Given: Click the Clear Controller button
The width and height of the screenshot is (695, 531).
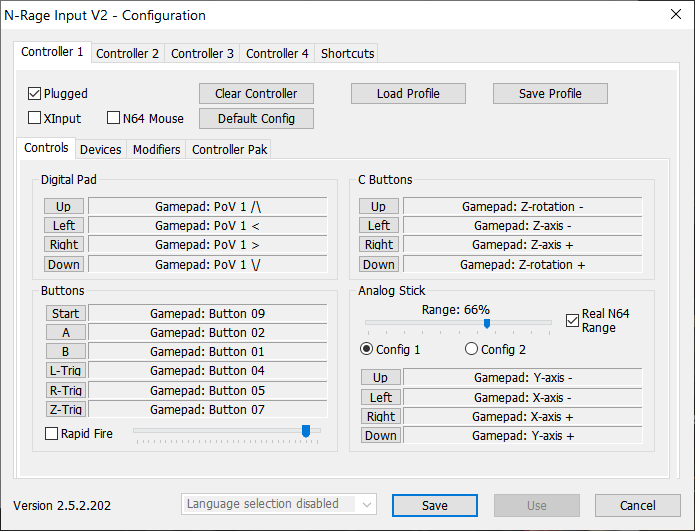Looking at the screenshot, I should point(256,94).
